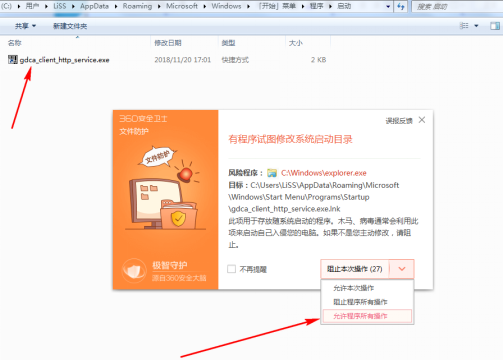Toggle the preview pane icon

coord(495,26)
